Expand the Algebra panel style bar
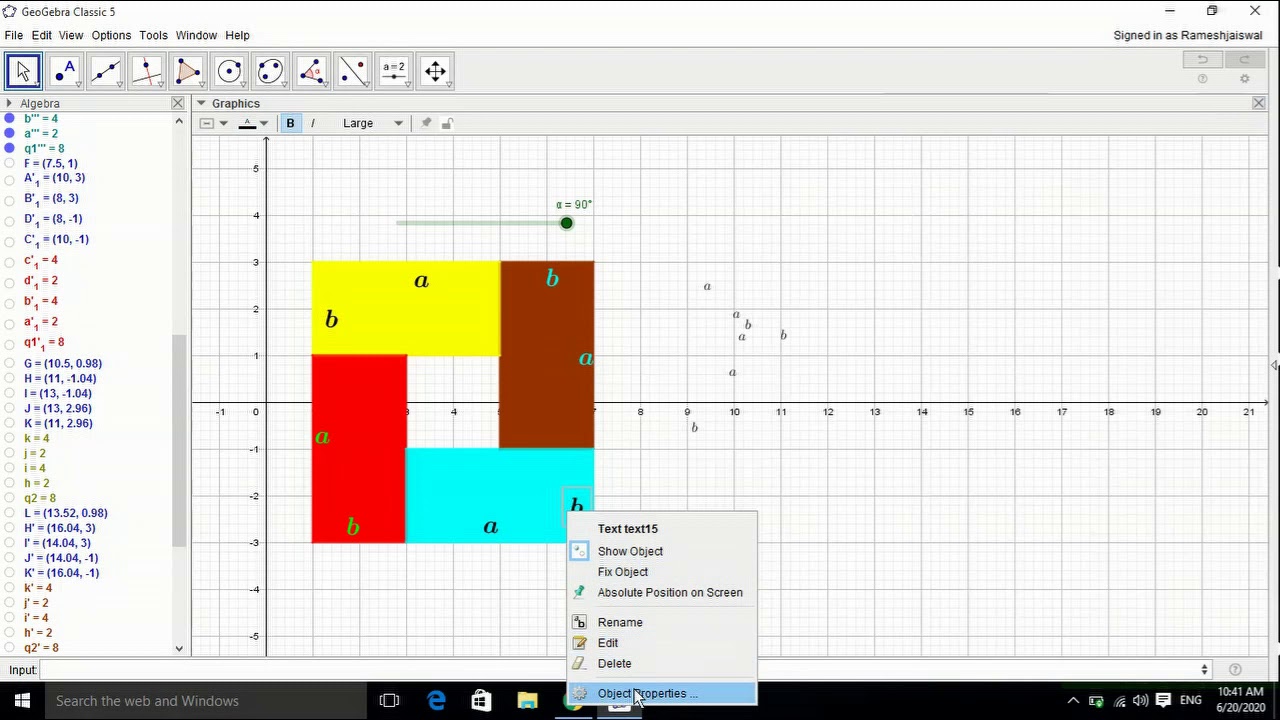This screenshot has width=1280, height=720. point(9,103)
